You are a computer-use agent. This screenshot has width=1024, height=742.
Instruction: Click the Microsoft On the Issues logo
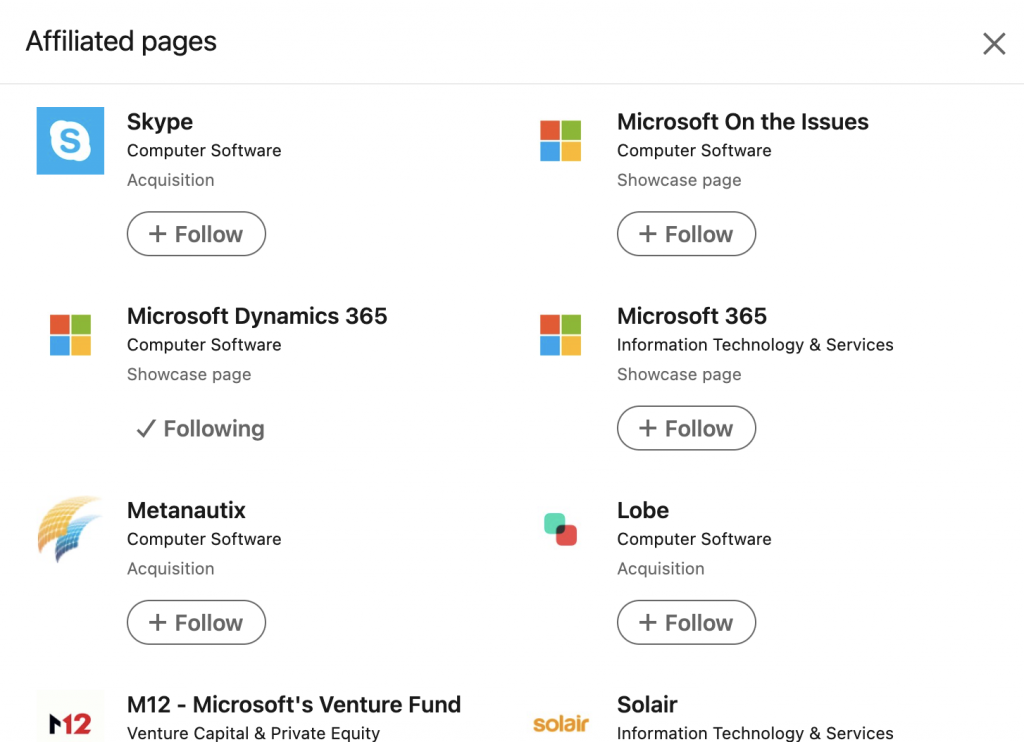click(560, 140)
